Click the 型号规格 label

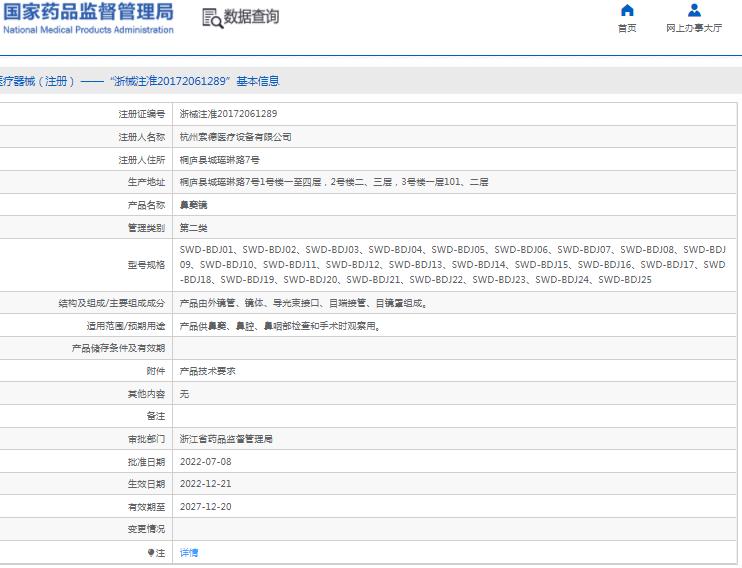pos(146,265)
